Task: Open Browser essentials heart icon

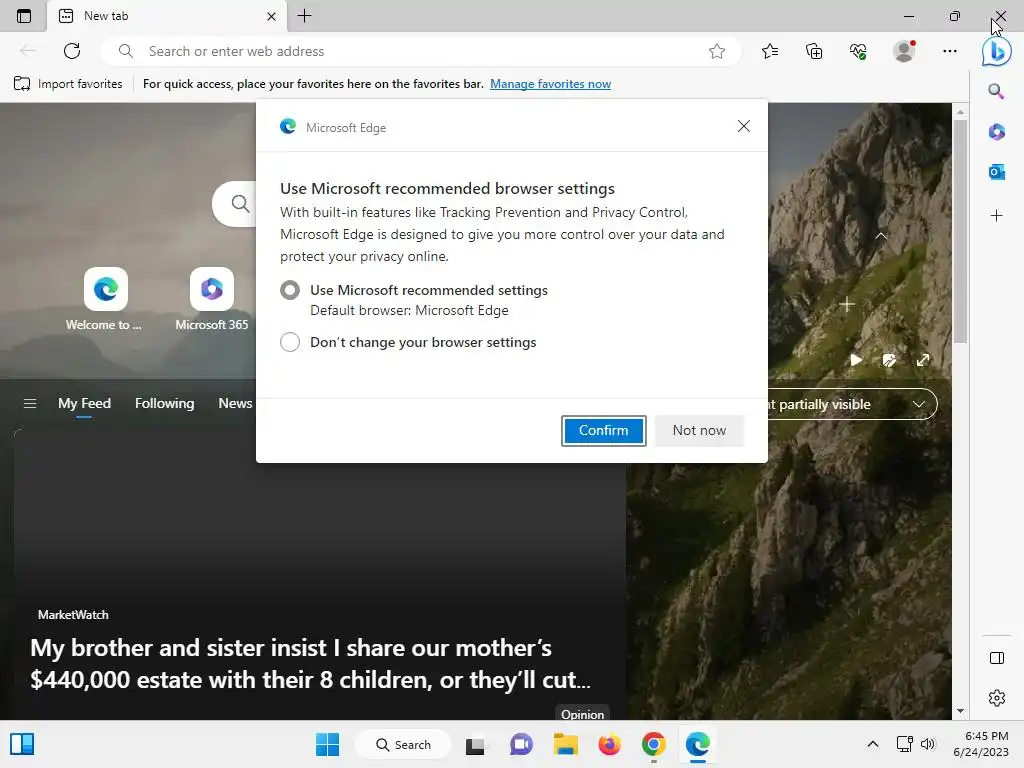Action: 858,51
